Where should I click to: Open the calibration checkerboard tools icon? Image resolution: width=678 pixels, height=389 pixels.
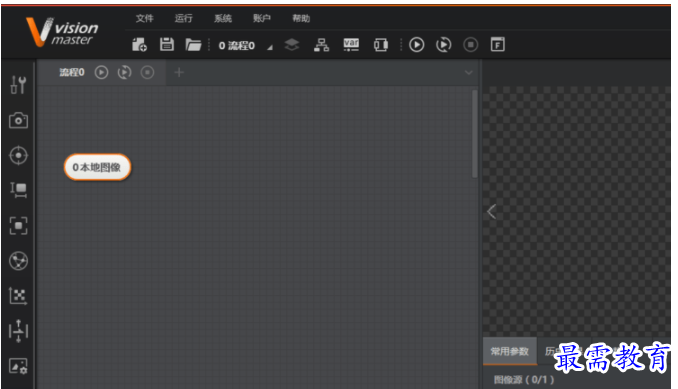tap(18, 296)
